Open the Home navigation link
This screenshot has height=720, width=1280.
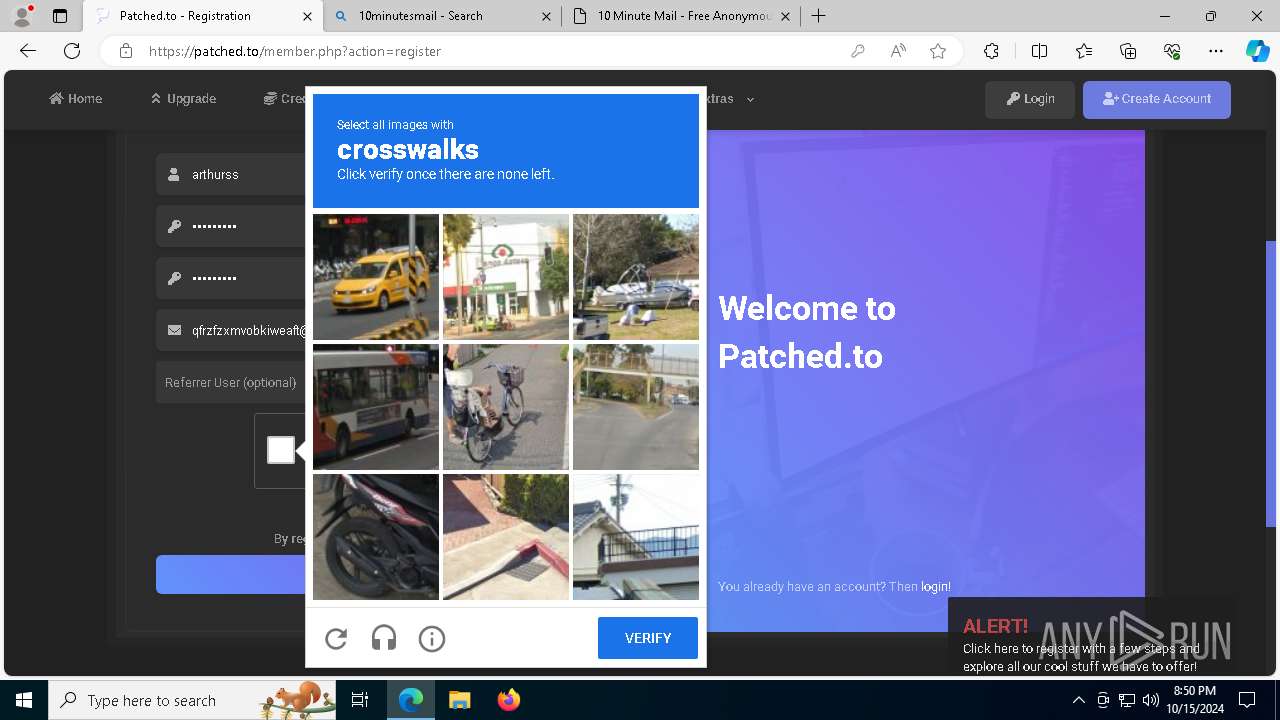click(76, 98)
